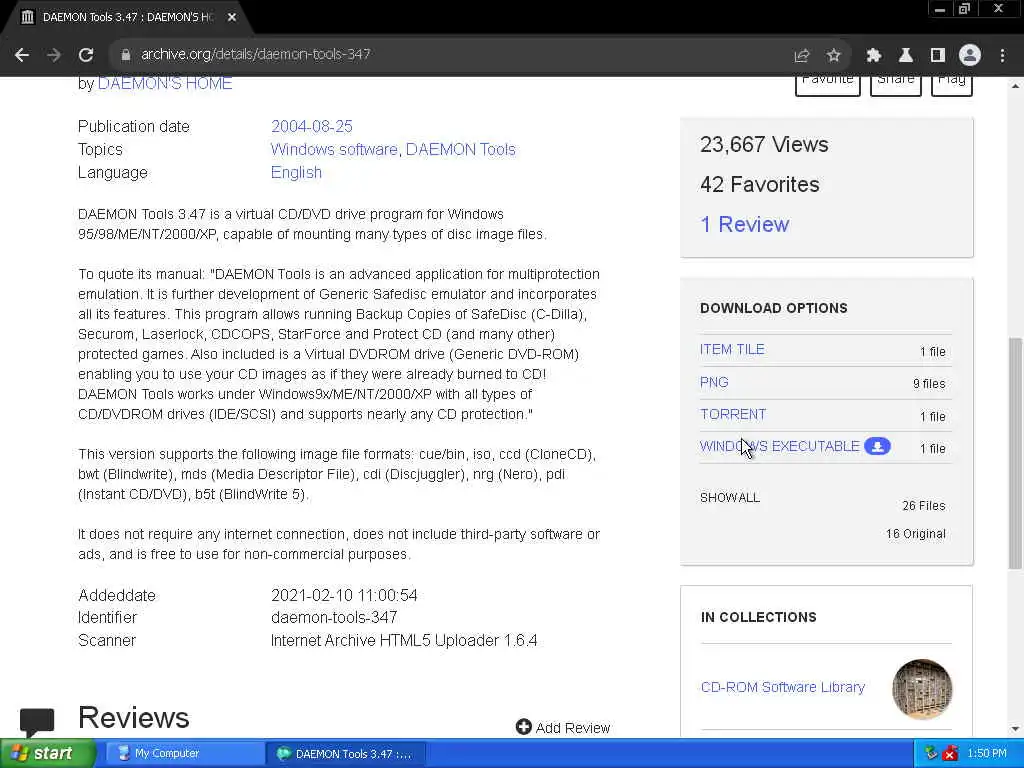
Task: Go back to the previous page
Action: coord(22,55)
